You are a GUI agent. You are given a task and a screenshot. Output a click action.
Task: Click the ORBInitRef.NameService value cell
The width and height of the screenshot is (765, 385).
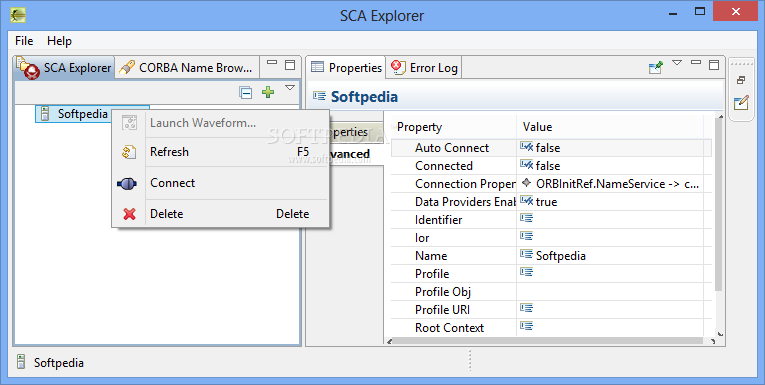[610, 184]
